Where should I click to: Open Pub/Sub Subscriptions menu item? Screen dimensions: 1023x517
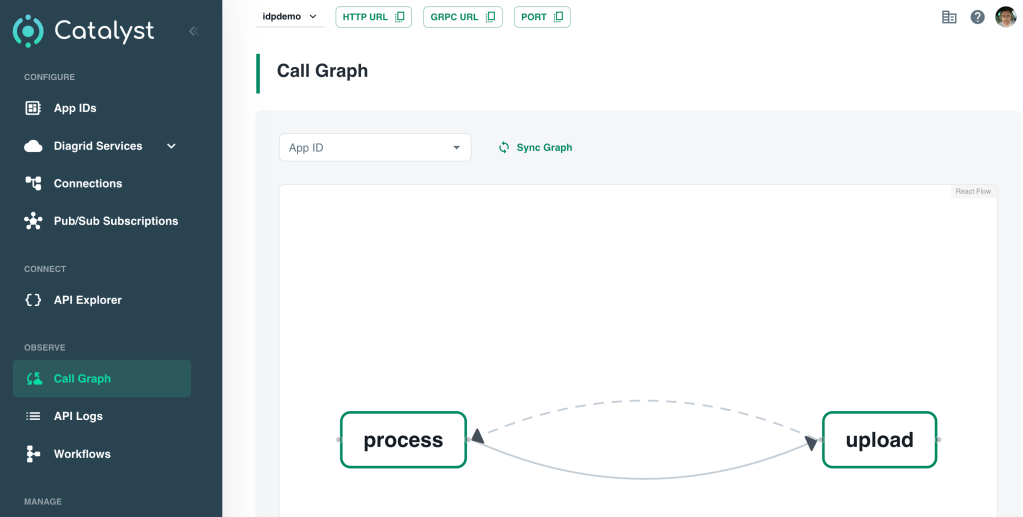tap(115, 221)
